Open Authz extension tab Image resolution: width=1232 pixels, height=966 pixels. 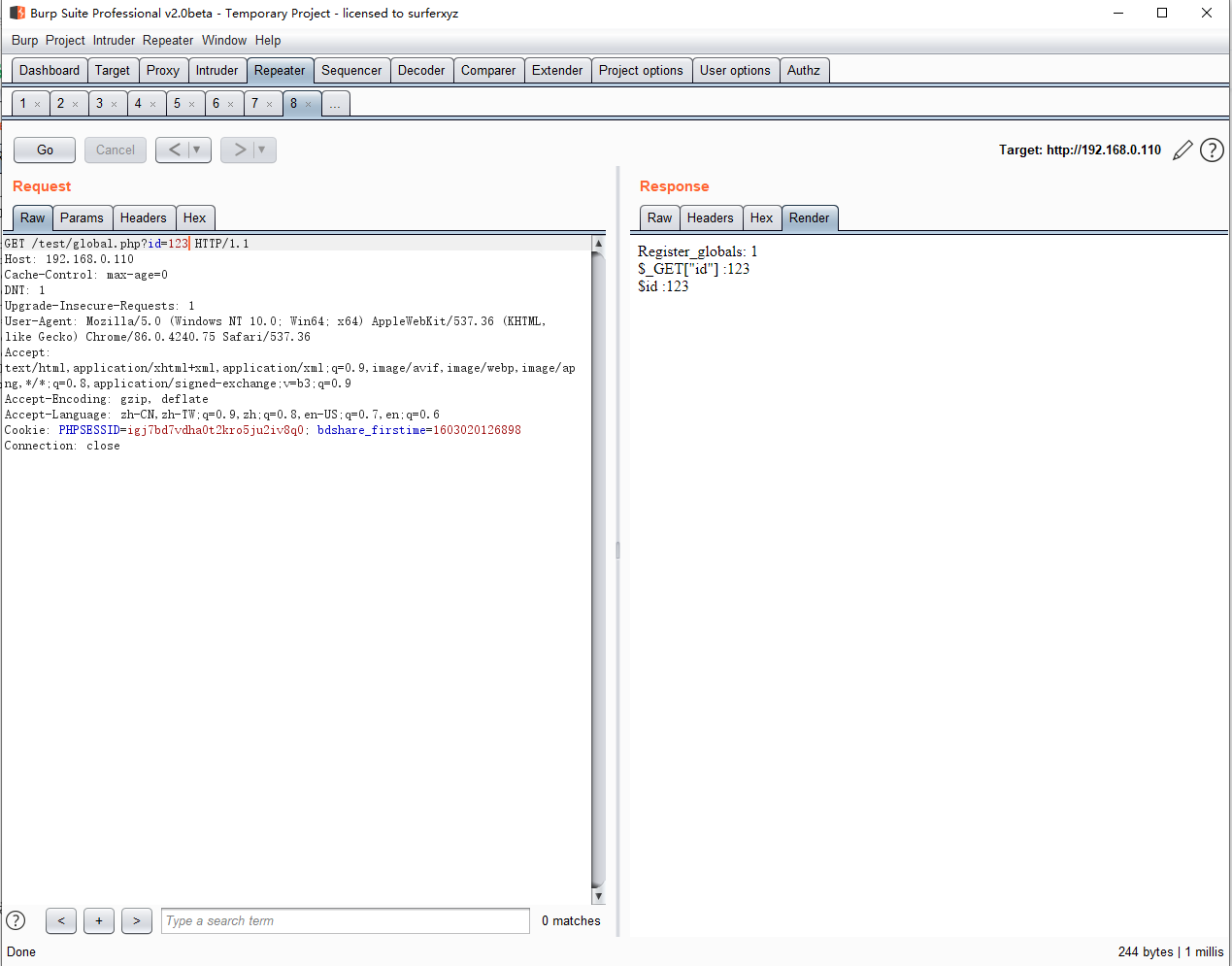click(804, 70)
